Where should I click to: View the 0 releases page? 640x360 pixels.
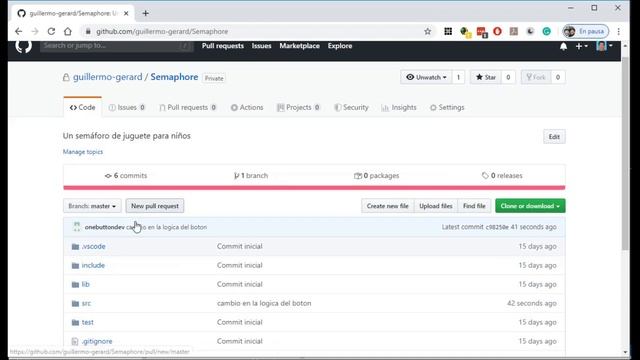[x=502, y=176]
